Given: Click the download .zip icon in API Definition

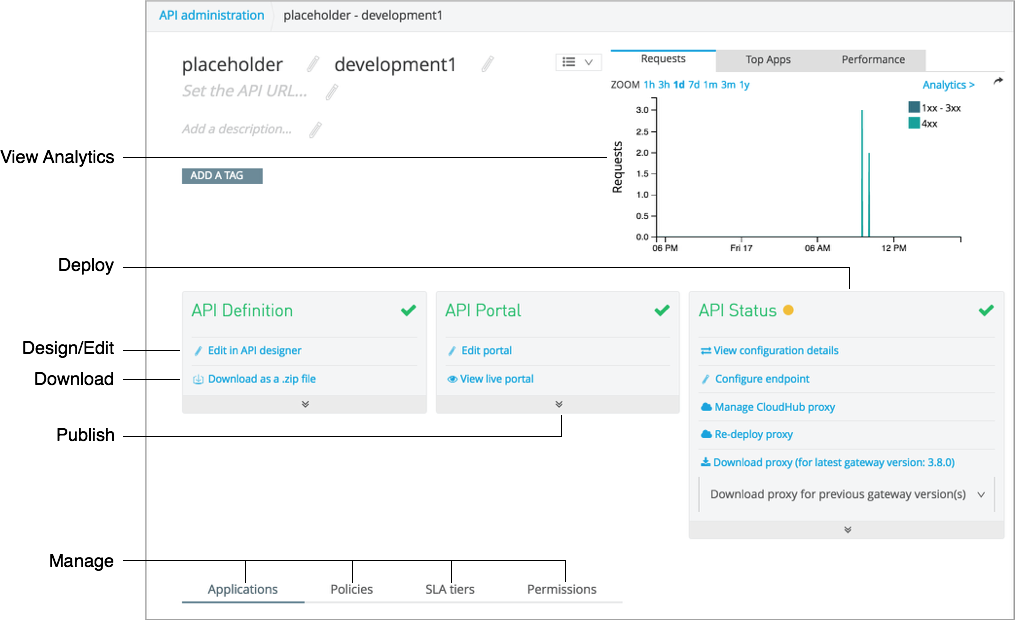Looking at the screenshot, I should coord(200,379).
